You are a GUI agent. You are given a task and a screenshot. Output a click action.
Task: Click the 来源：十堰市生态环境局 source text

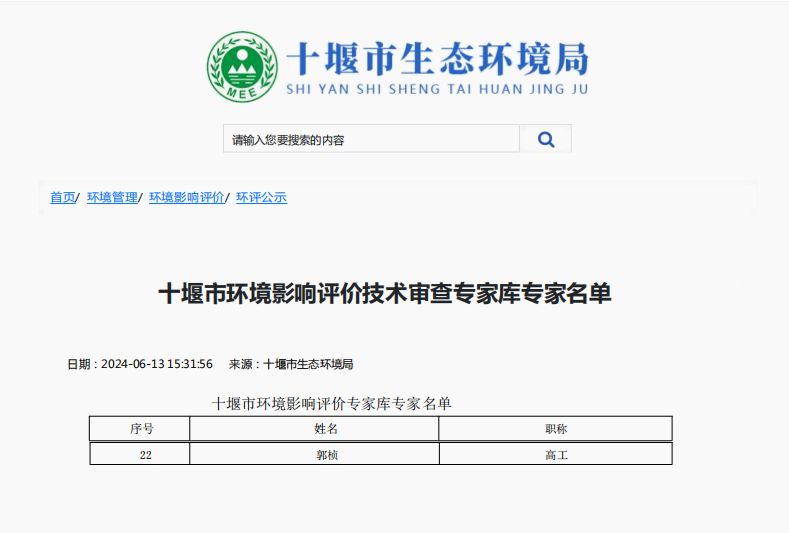coord(291,364)
